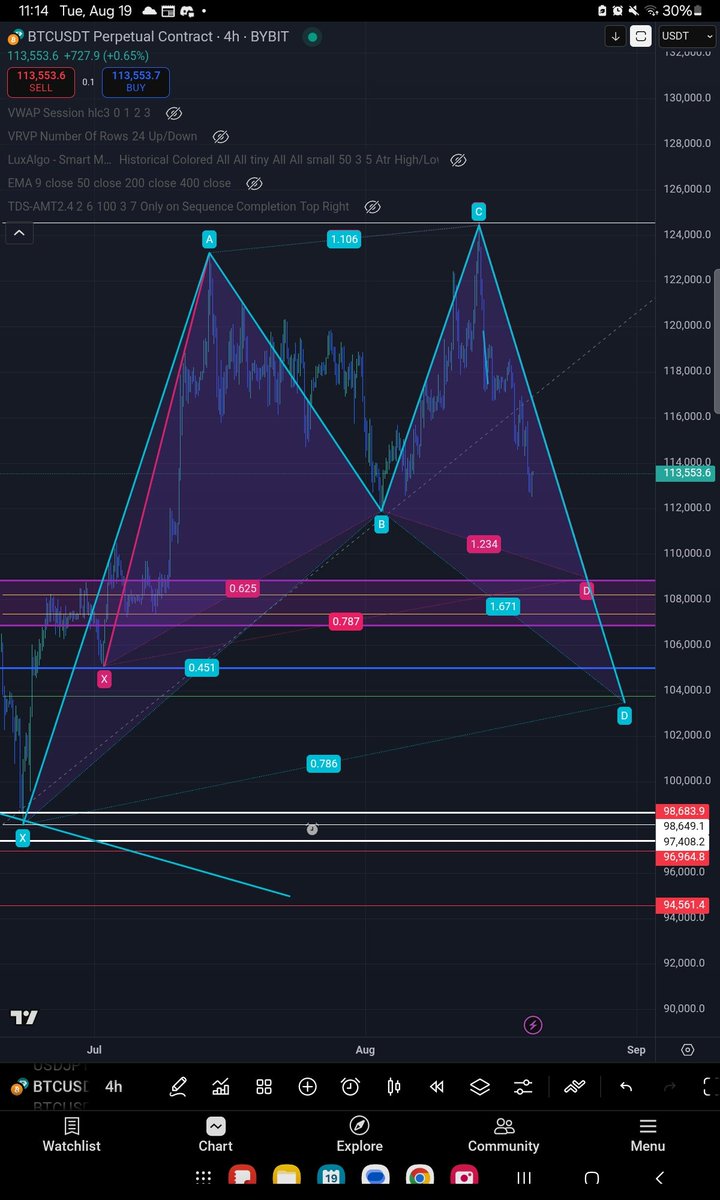Undo the last chart action
This screenshot has height=1200, width=720.
tap(626, 1086)
